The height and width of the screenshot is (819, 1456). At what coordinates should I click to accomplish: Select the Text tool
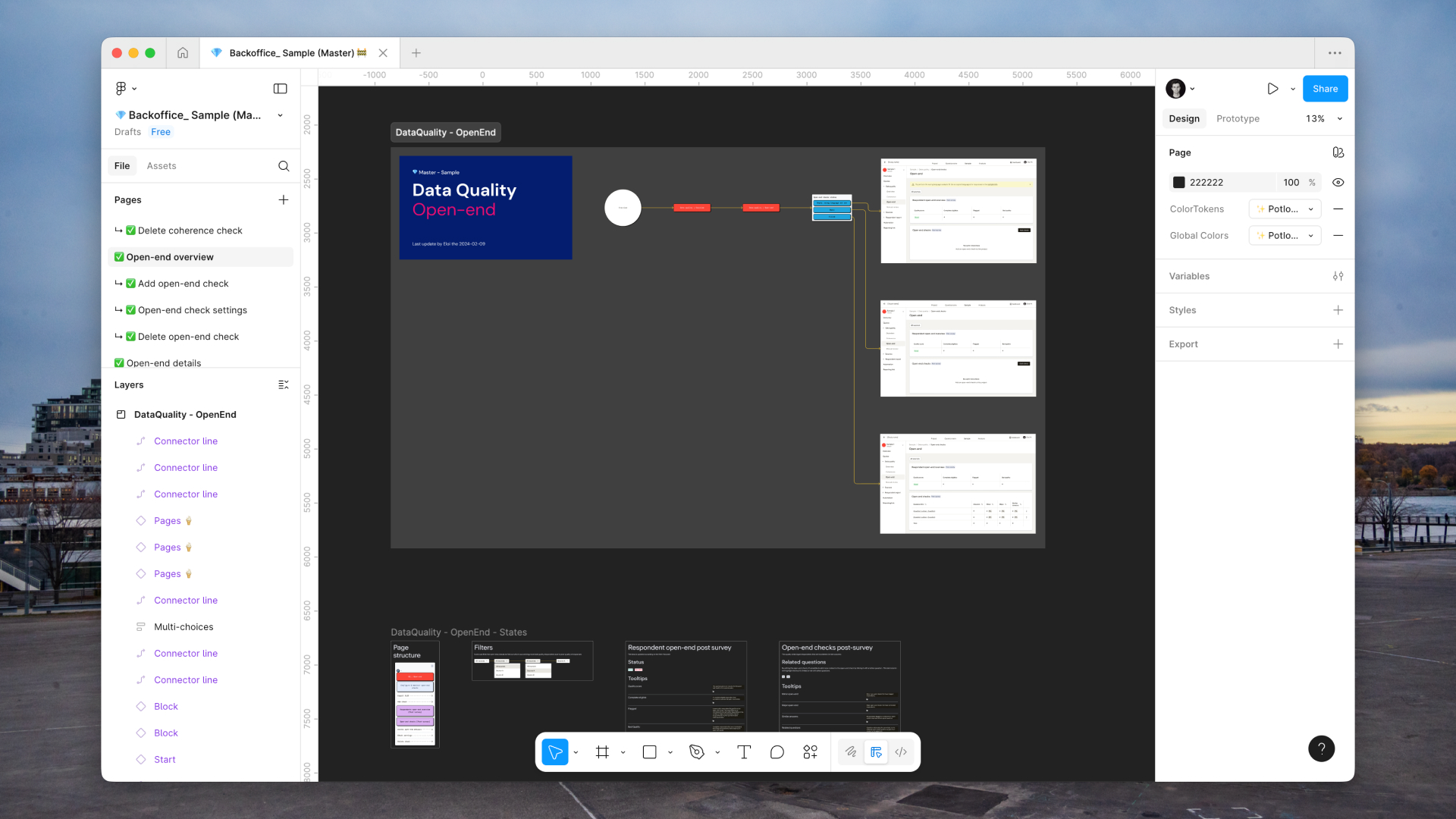click(x=743, y=752)
